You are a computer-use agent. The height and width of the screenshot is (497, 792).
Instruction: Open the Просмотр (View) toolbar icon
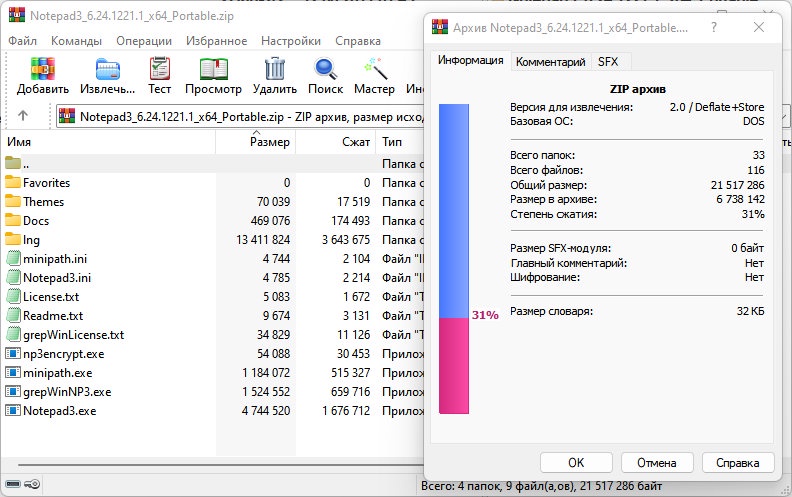213,69
